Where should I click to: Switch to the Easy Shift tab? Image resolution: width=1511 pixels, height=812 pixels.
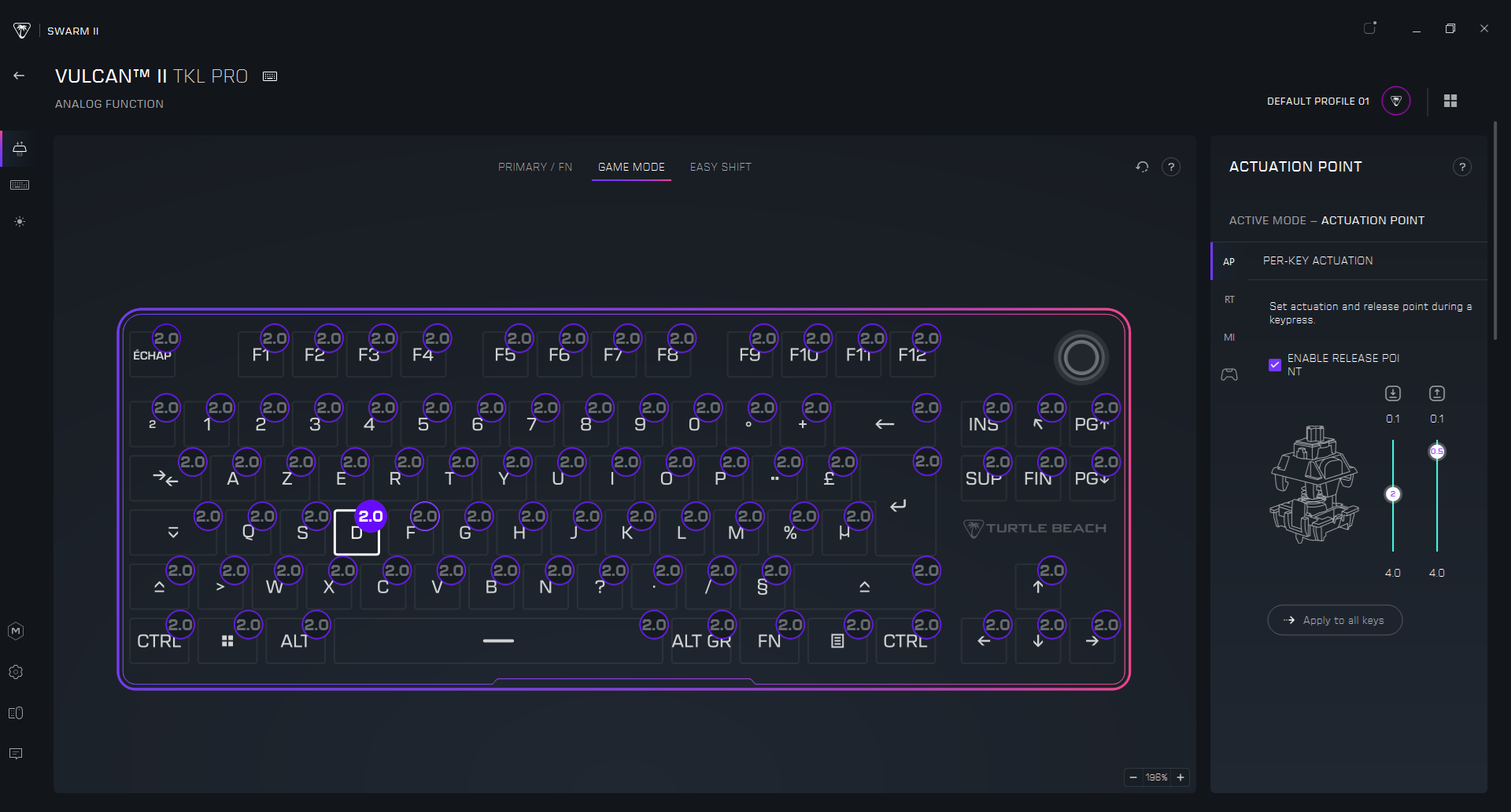(x=720, y=167)
